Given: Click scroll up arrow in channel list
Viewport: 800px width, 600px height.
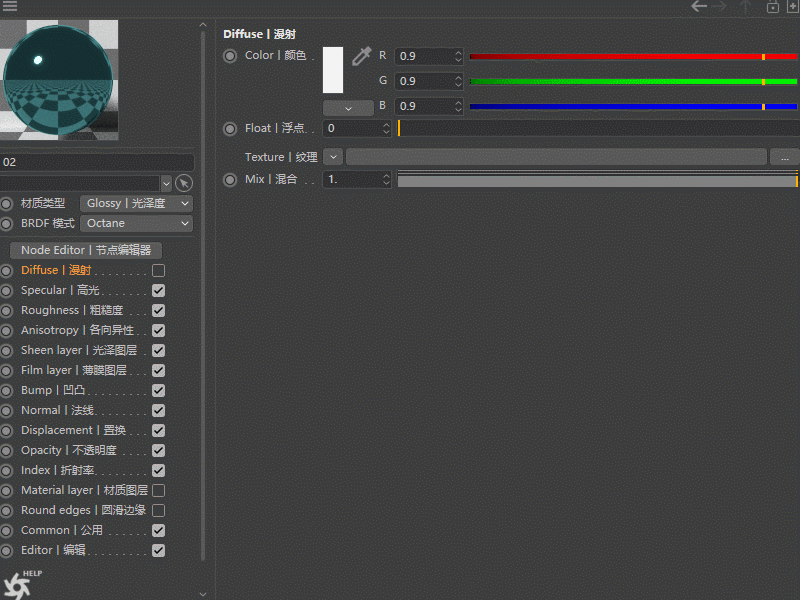Looking at the screenshot, I should [203, 24].
